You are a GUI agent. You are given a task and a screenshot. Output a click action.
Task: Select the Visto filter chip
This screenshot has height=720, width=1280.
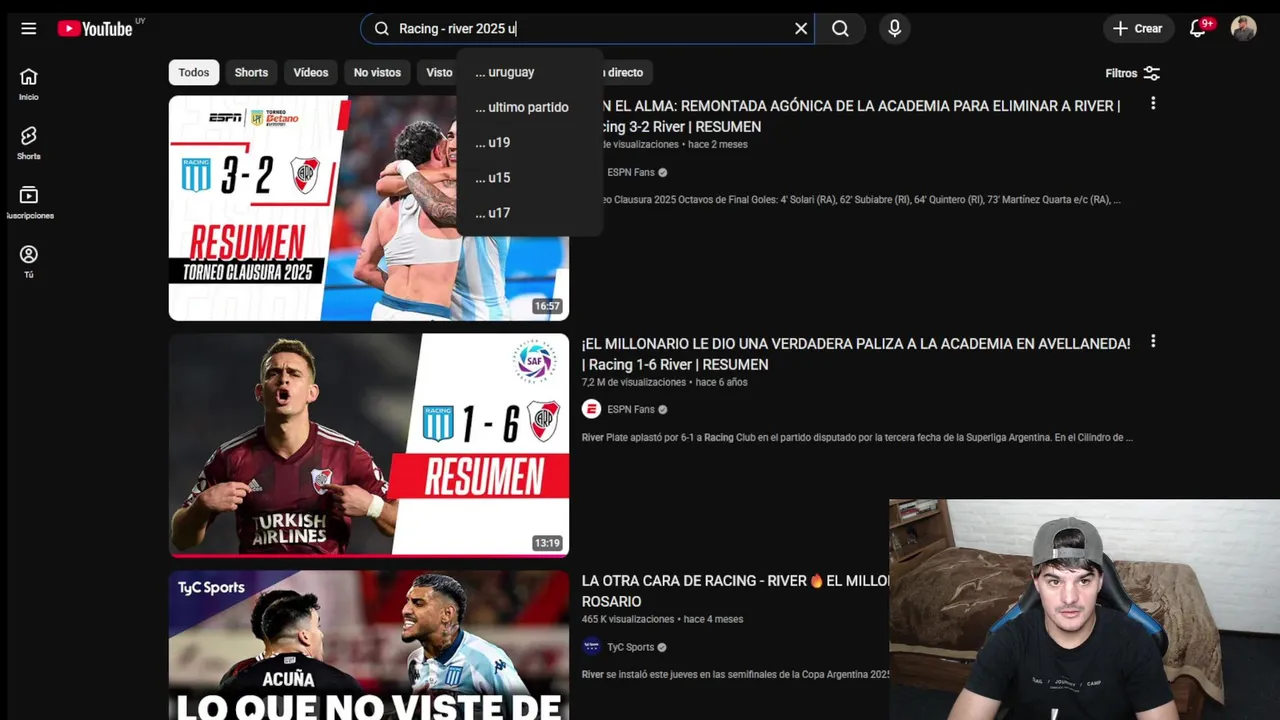(439, 72)
